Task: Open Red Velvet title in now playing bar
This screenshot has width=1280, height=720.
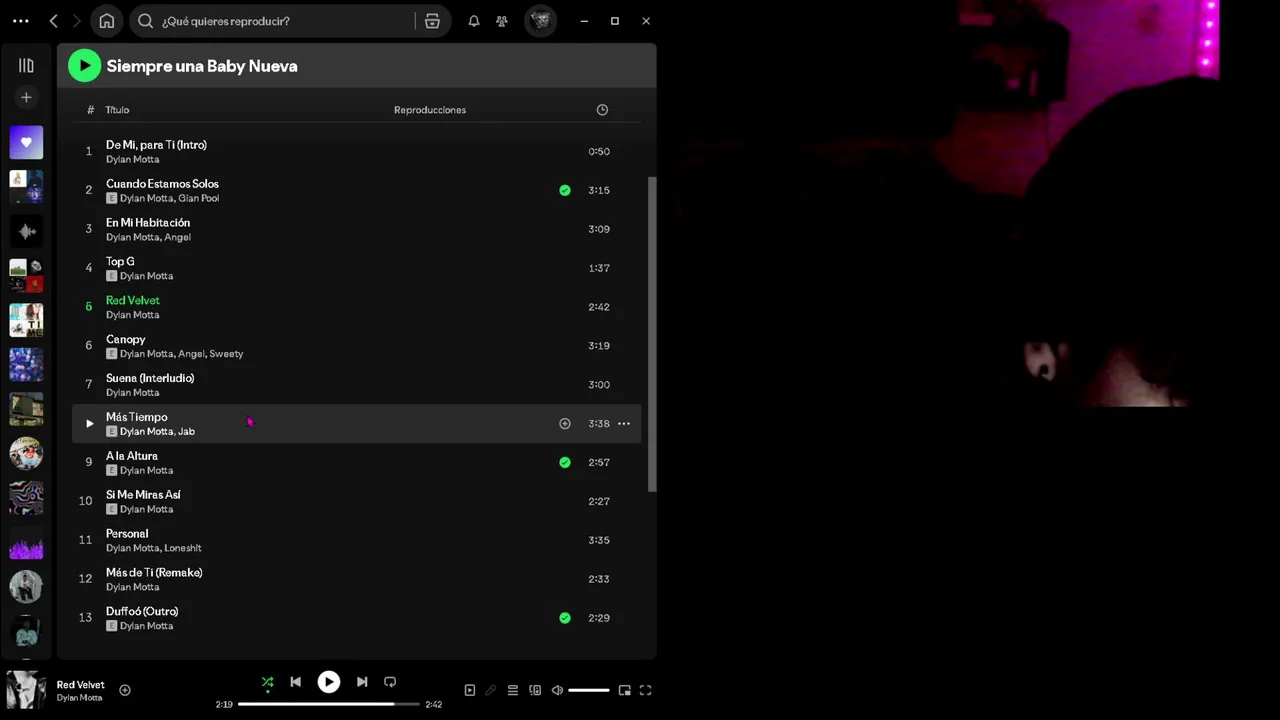Action: click(x=80, y=685)
